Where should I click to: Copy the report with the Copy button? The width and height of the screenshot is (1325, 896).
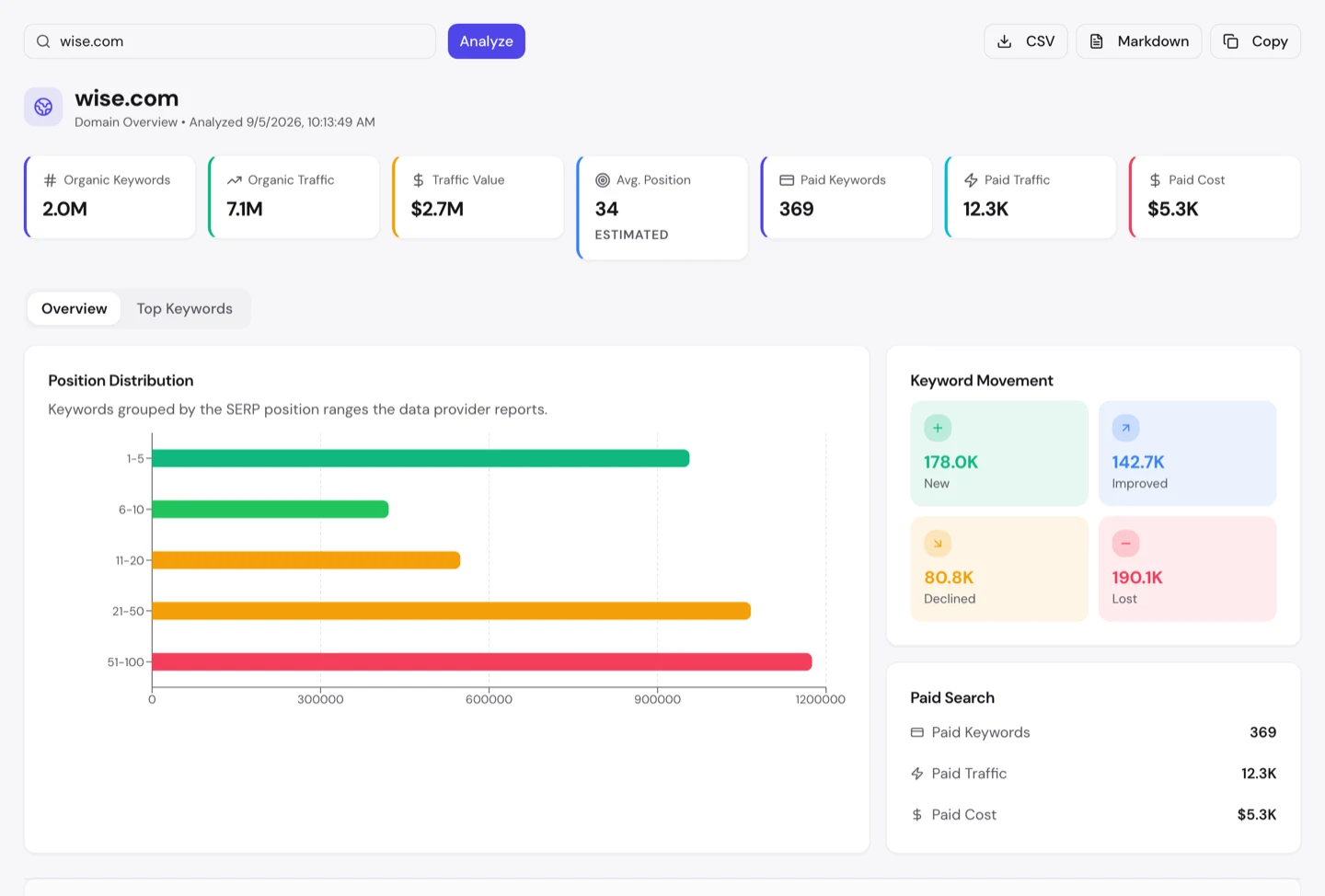pos(1255,41)
